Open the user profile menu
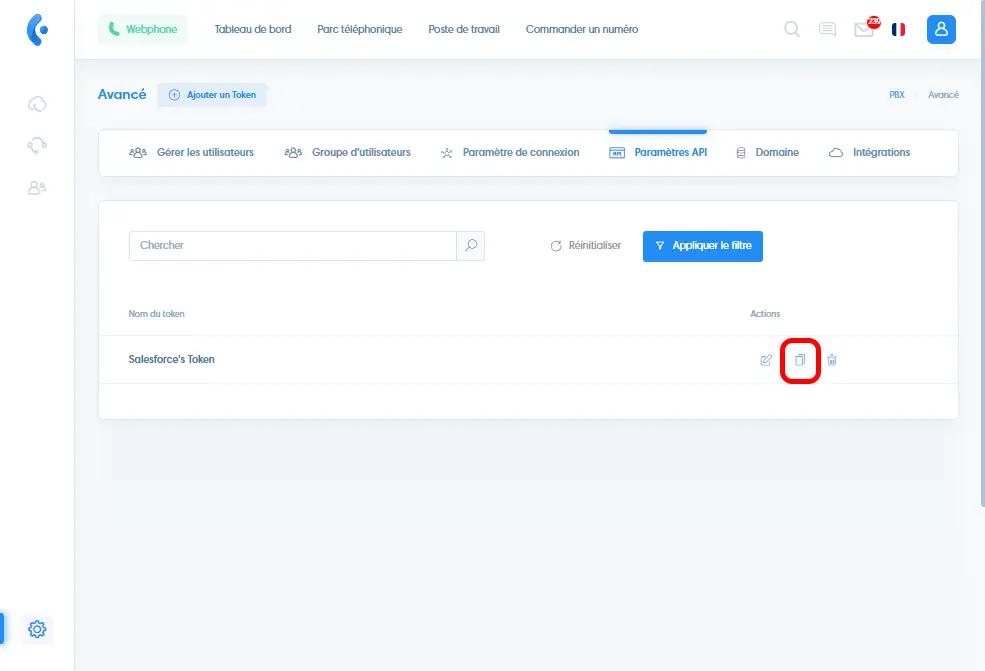This screenshot has height=671, width=985. [x=941, y=30]
